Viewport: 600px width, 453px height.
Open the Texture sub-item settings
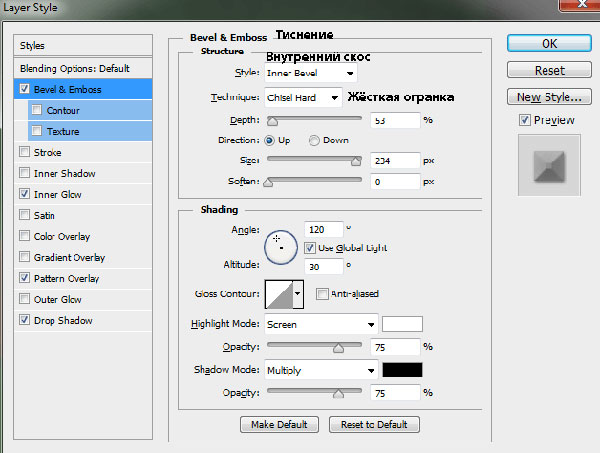click(90, 131)
